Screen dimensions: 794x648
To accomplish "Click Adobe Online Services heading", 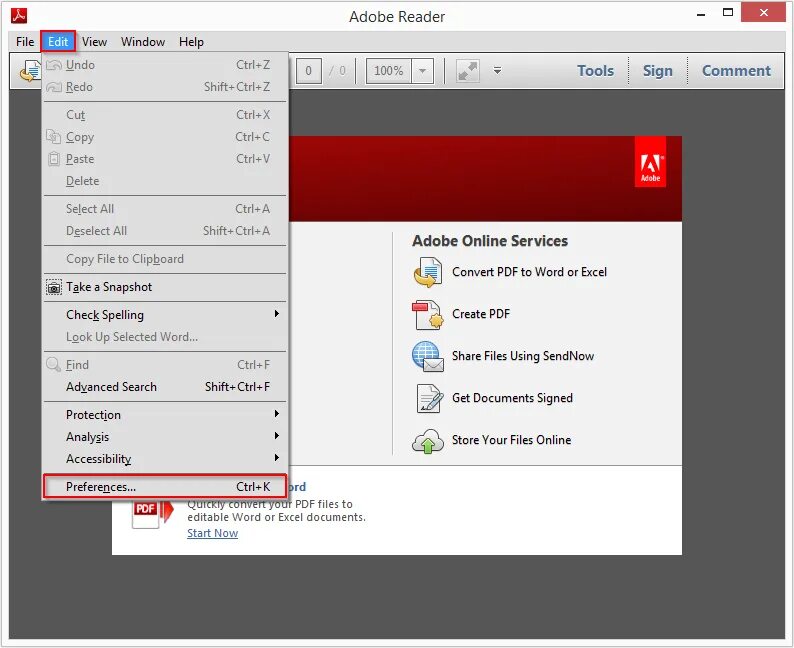I will click(x=490, y=241).
